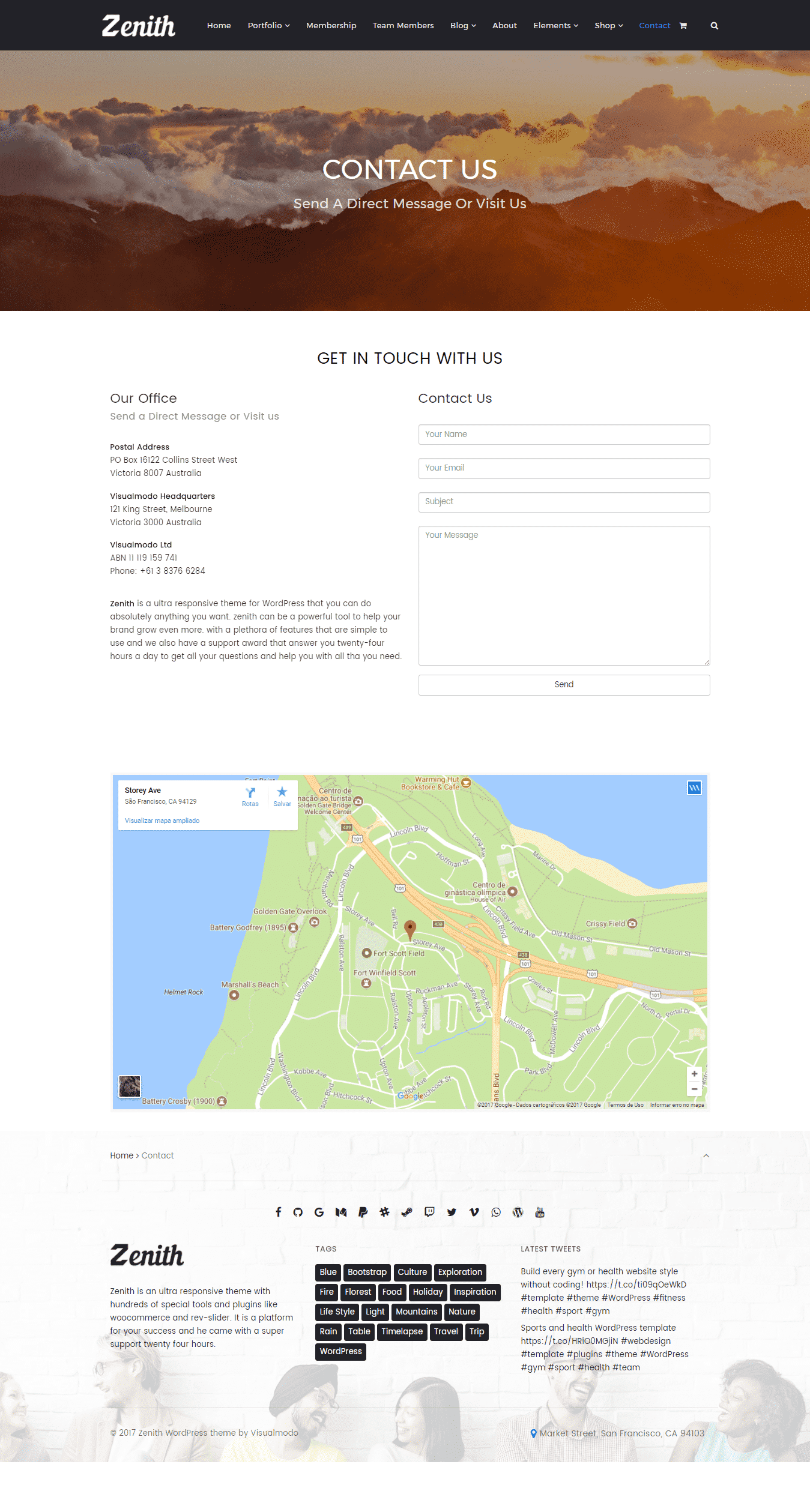Switch to satellite view thumbnail on map
This screenshot has height=1512, width=810.
(x=130, y=1086)
